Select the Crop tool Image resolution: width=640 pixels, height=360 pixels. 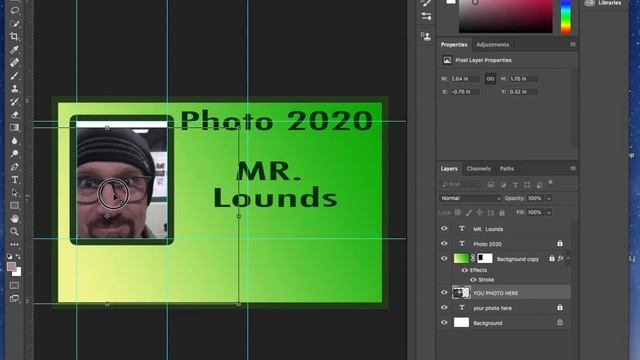tap(15, 36)
